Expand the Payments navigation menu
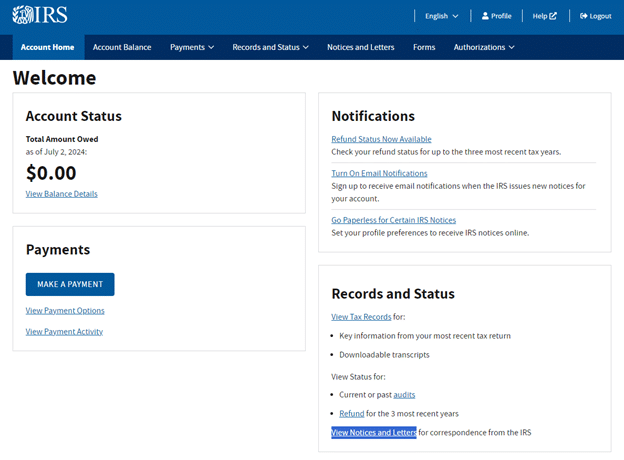The height and width of the screenshot is (460, 624). coord(192,47)
